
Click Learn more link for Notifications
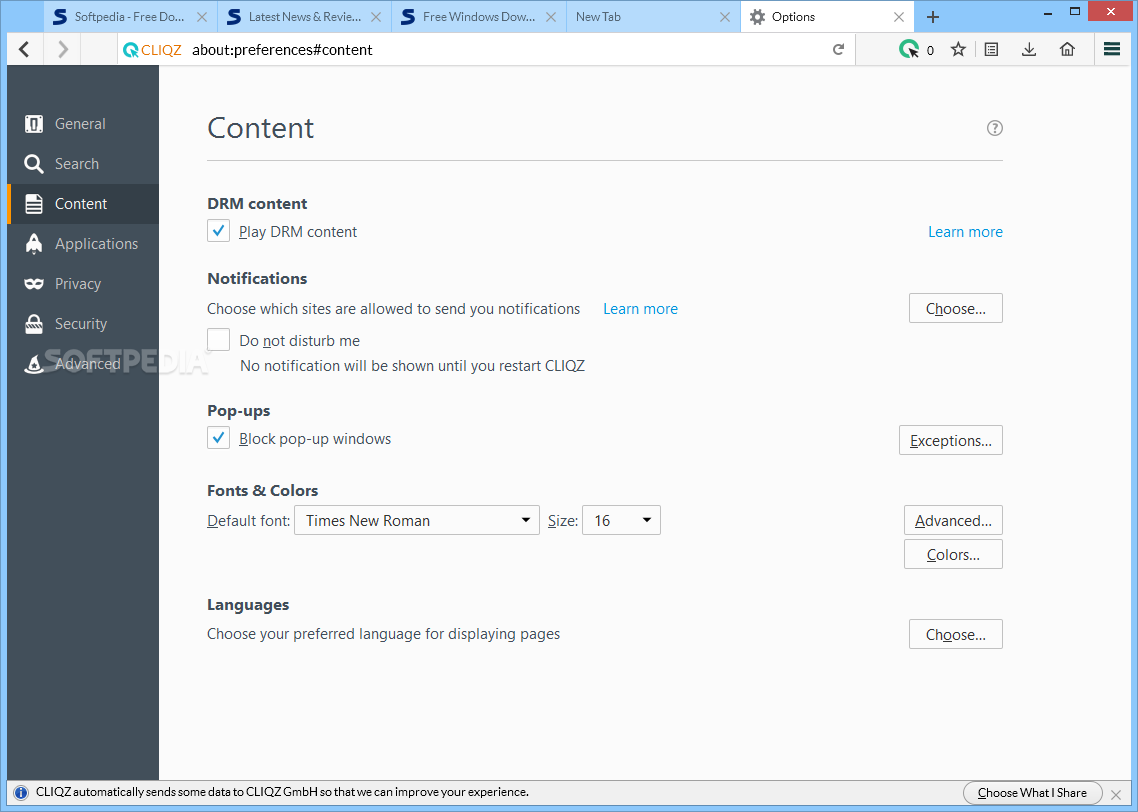(640, 308)
